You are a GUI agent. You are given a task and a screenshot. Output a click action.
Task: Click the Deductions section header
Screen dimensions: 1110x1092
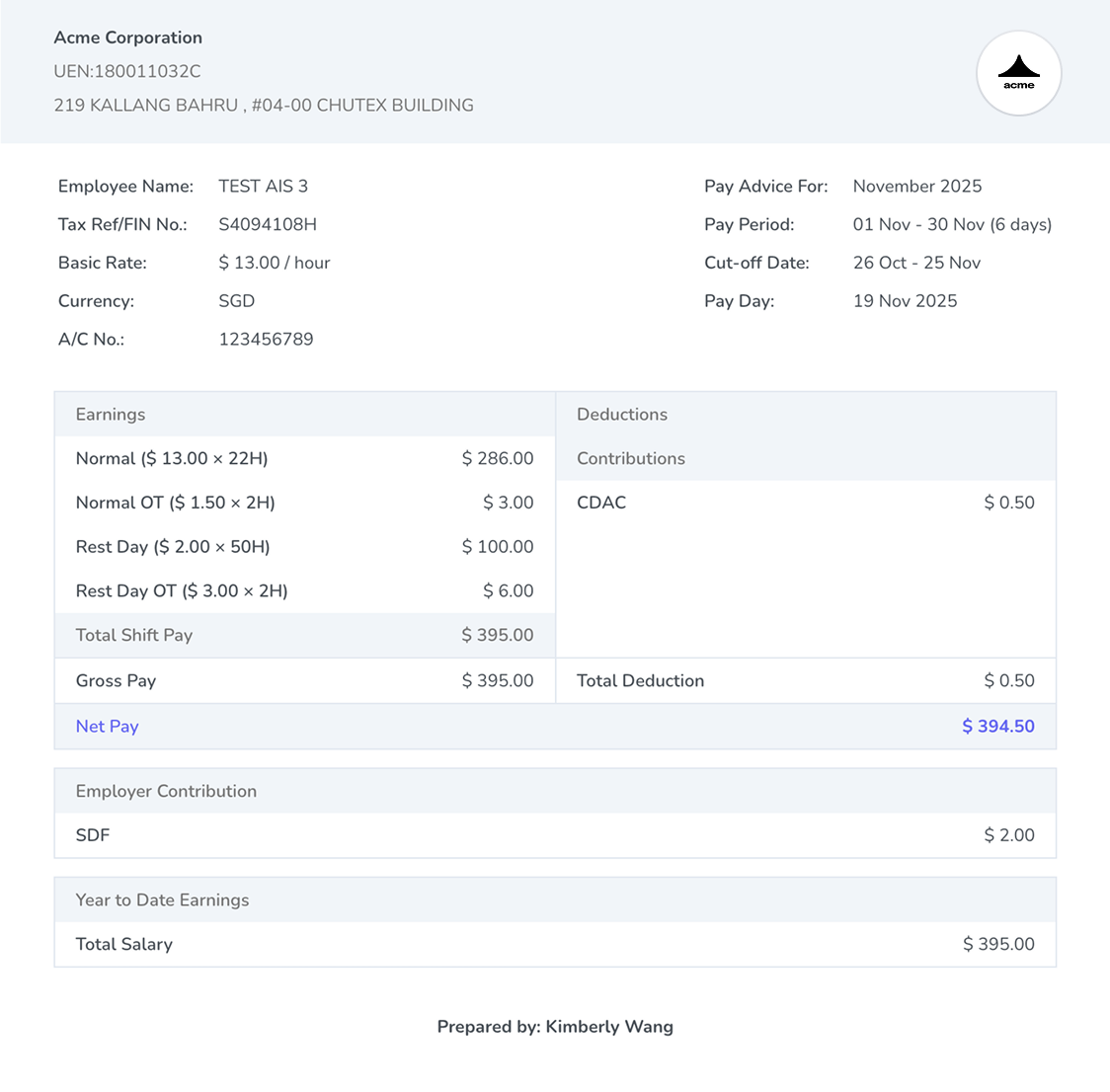pos(622,414)
